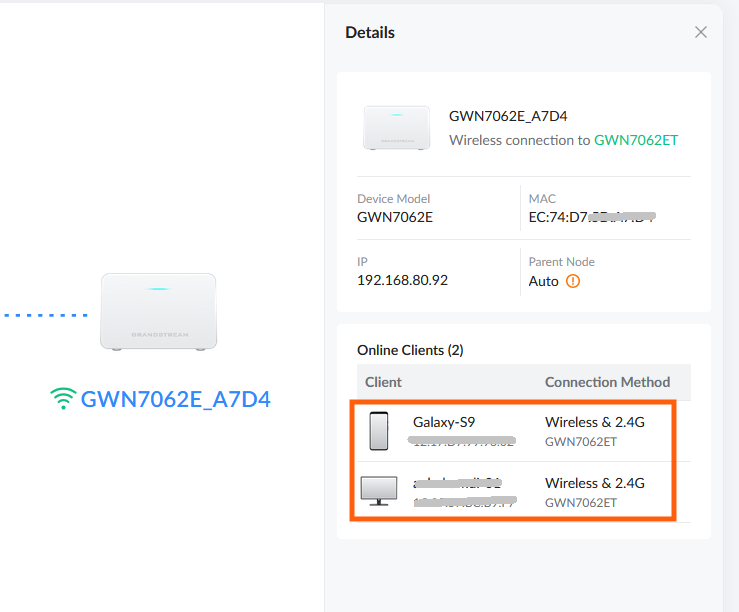Click the Galaxy-S9 phone icon
Screen dimensions: 739x612
[379, 431]
